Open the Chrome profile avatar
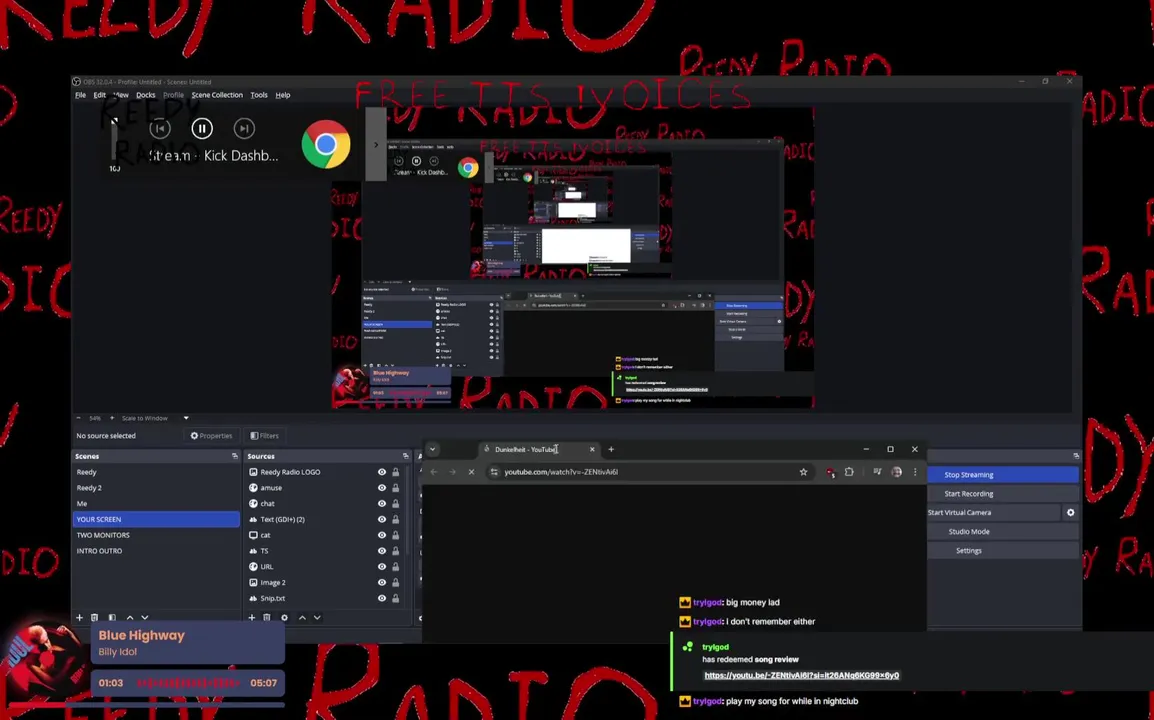This screenshot has height=720, width=1154. (x=896, y=472)
